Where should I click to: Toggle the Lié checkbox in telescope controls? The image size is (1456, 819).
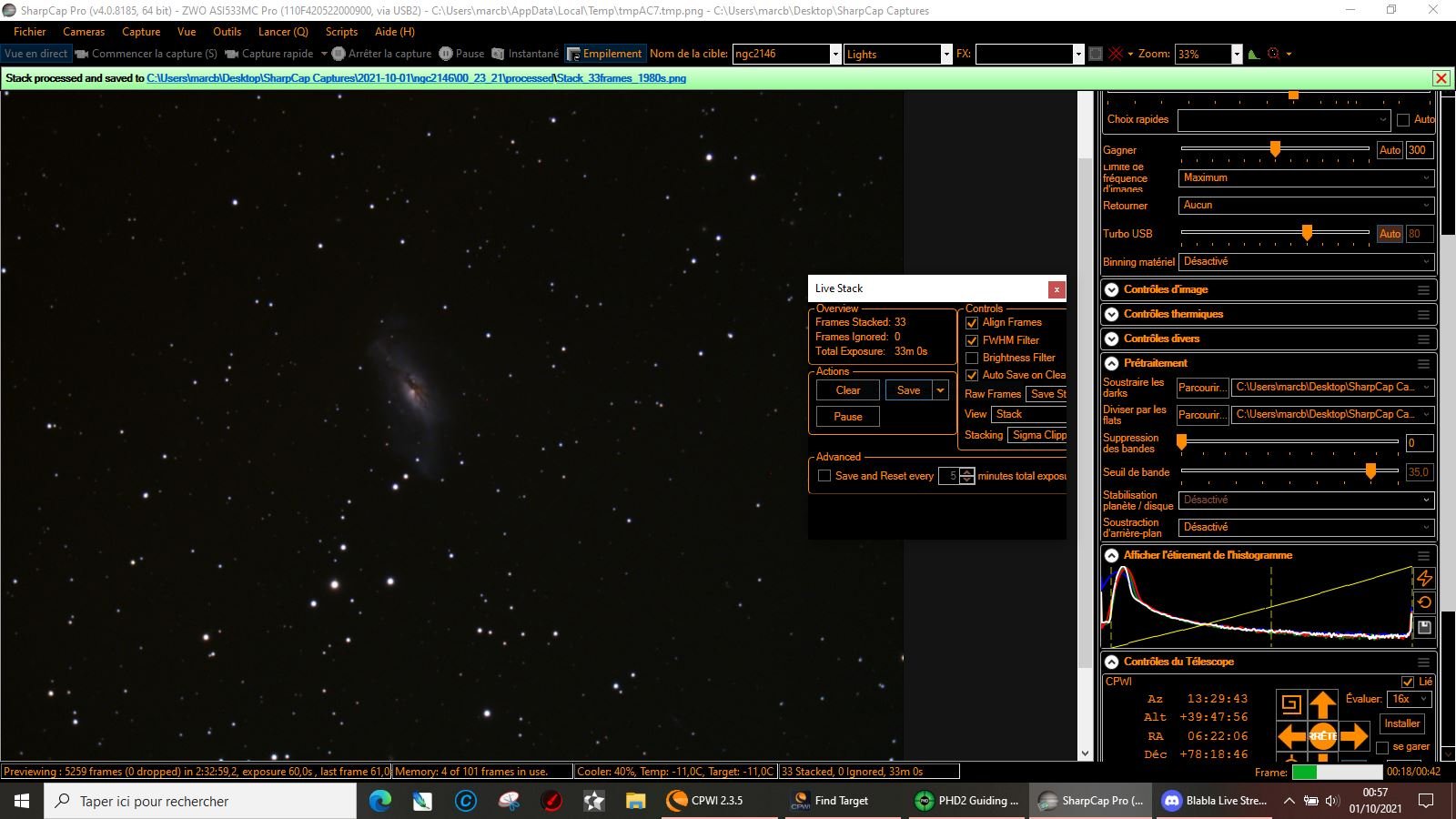[1408, 682]
